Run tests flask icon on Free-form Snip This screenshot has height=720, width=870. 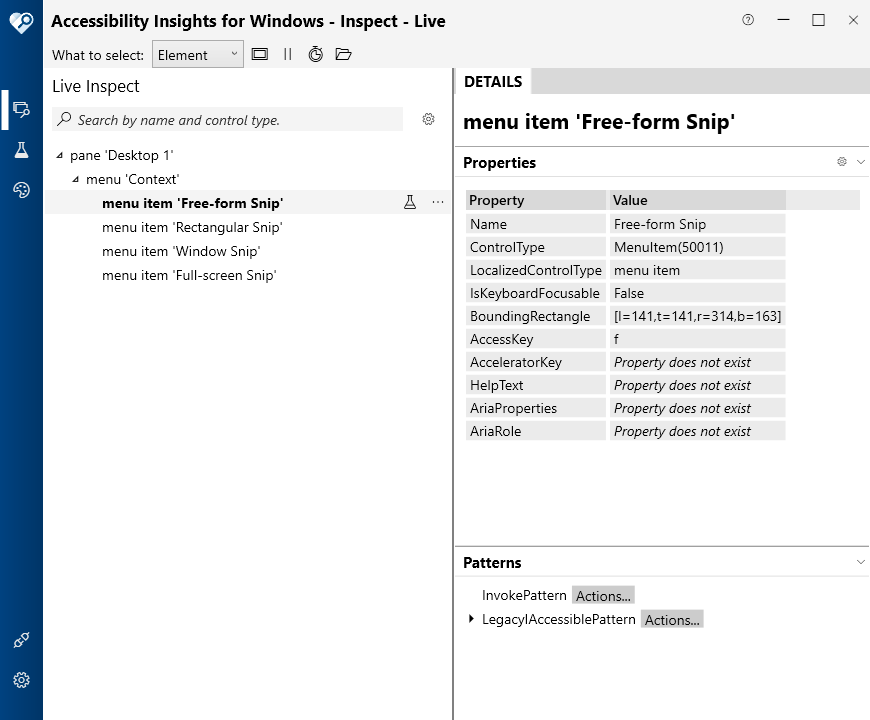[x=410, y=202]
